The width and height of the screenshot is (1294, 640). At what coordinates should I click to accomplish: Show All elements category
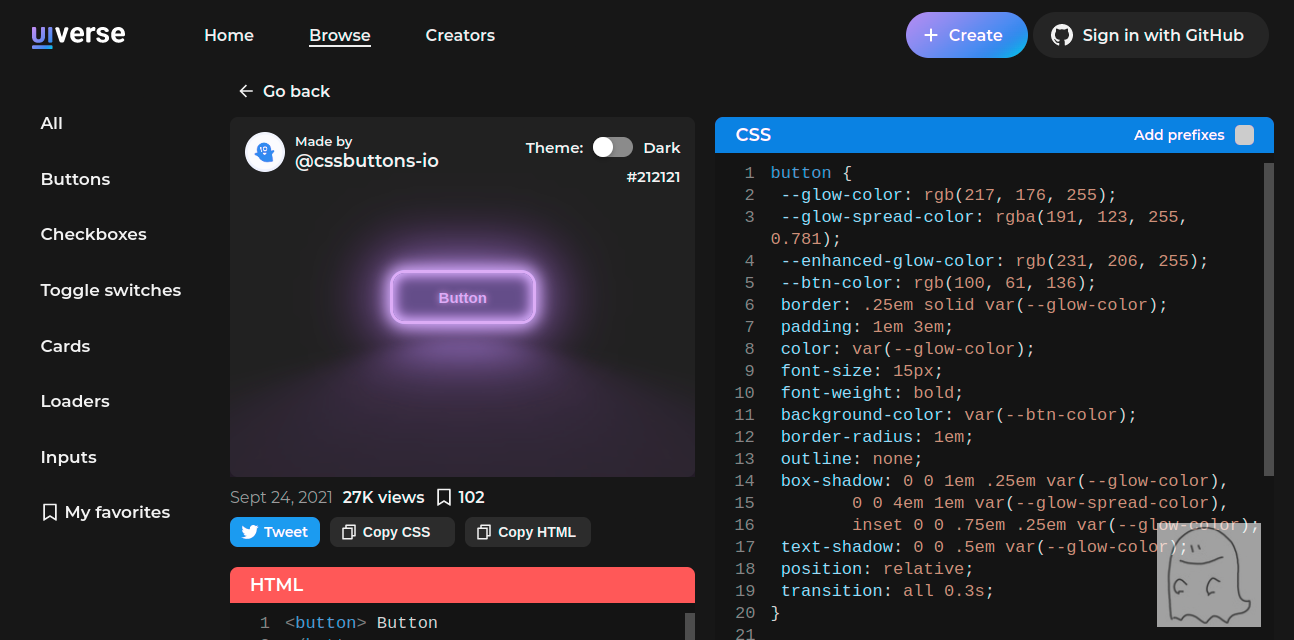(x=52, y=123)
